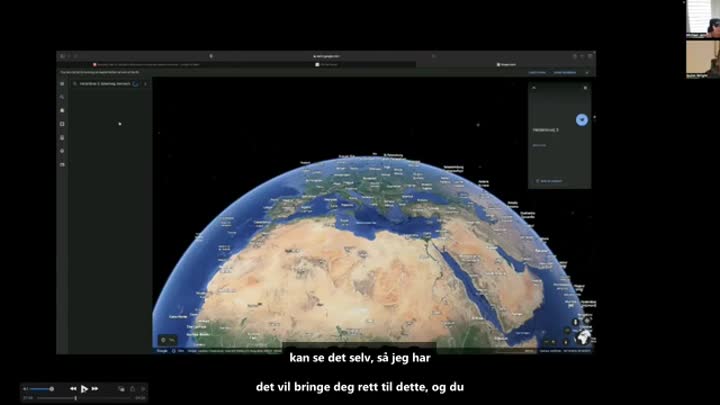The width and height of the screenshot is (720, 405).
Task: Click the dice icon in Earth sidebar
Action: 62,124
